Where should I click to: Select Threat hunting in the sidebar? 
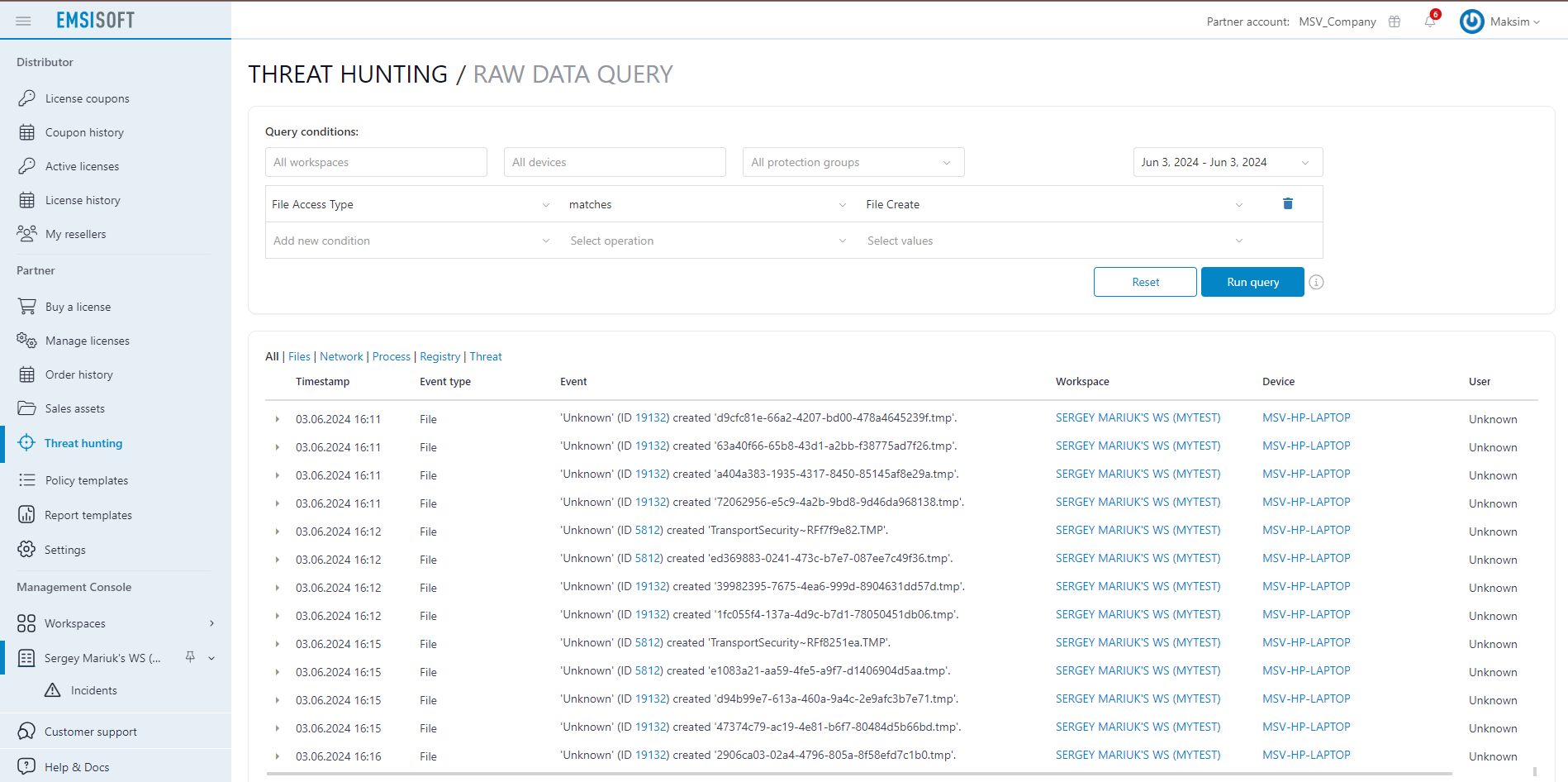point(81,443)
